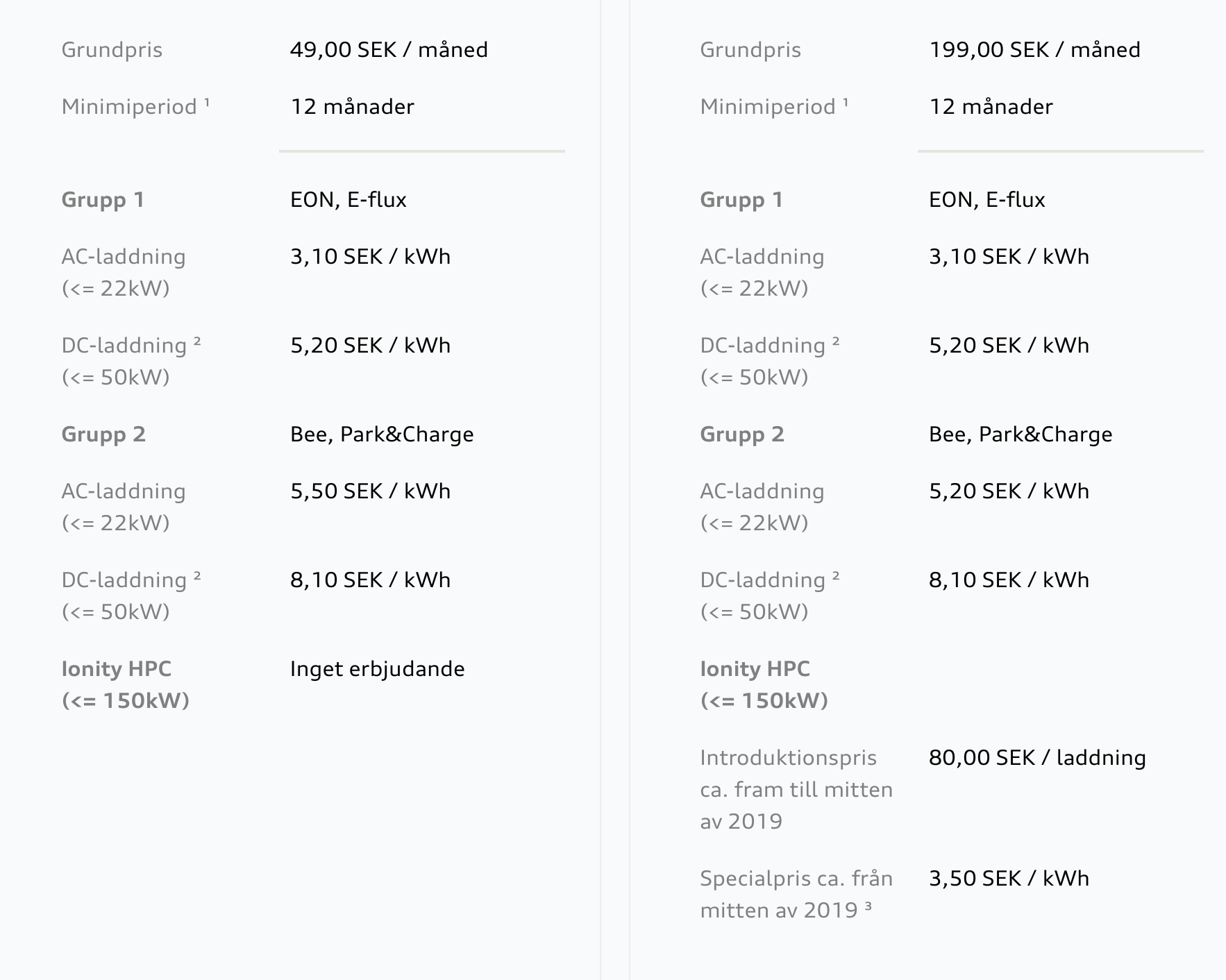Click the 49,00 SEK / måned base price
1226x980 pixels.
pos(388,50)
